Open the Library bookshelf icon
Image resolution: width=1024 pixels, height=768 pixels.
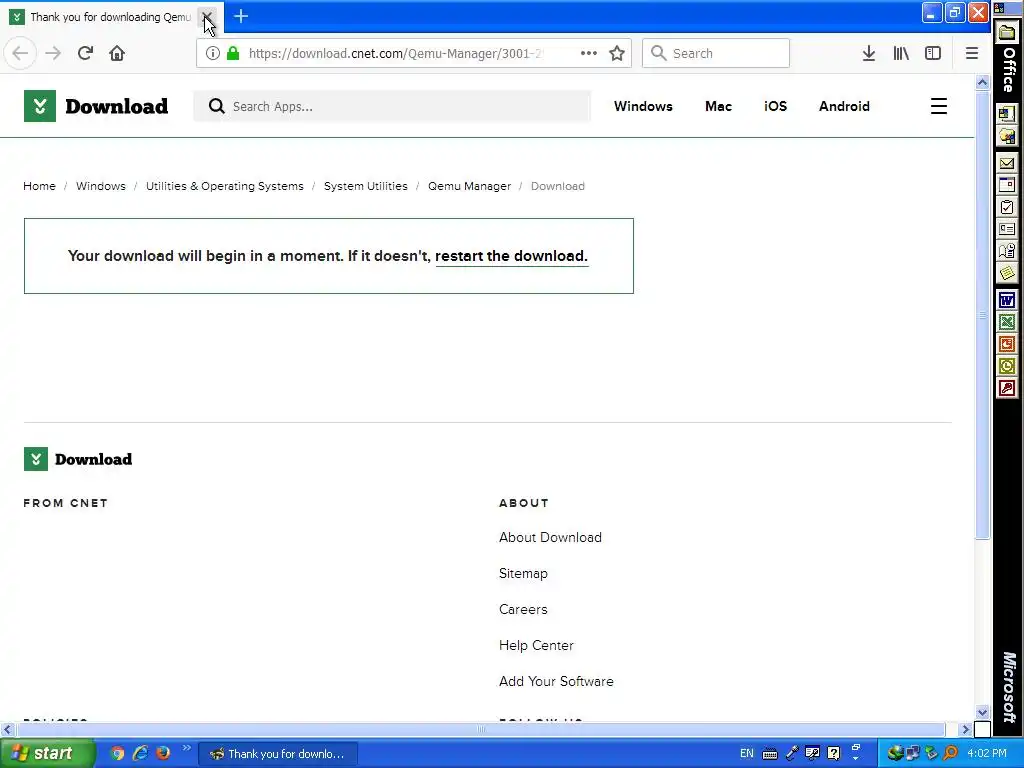coord(901,53)
